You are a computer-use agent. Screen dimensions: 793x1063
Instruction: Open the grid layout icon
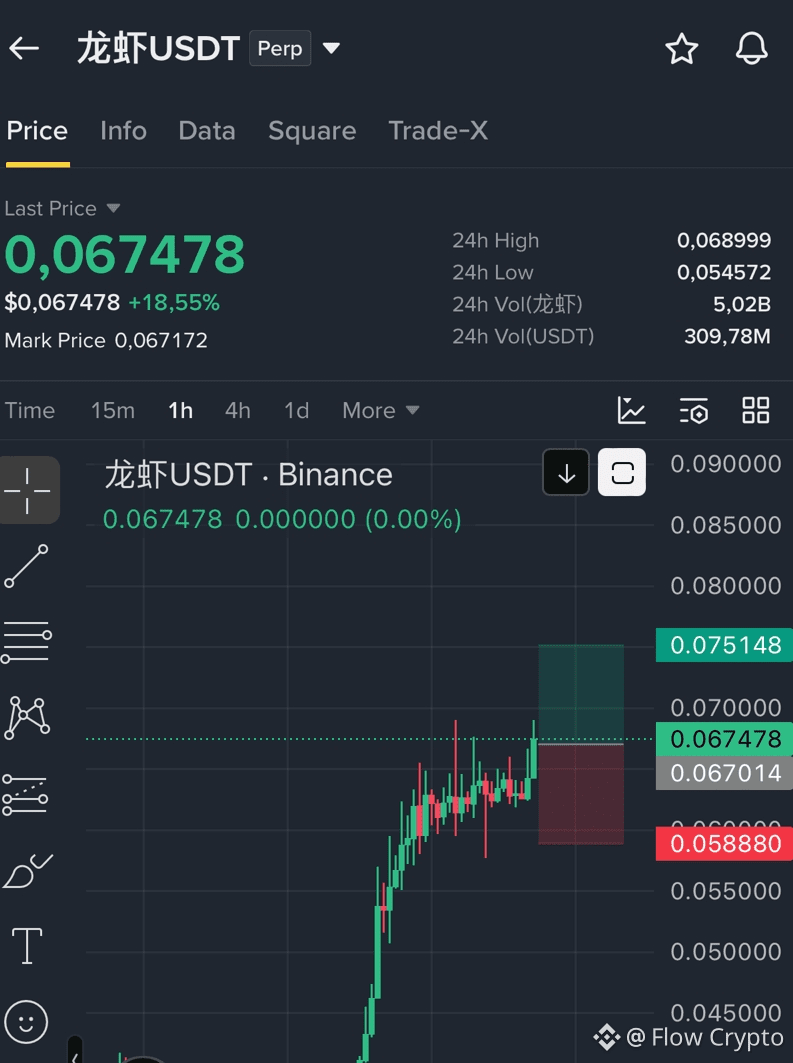click(x=755, y=410)
